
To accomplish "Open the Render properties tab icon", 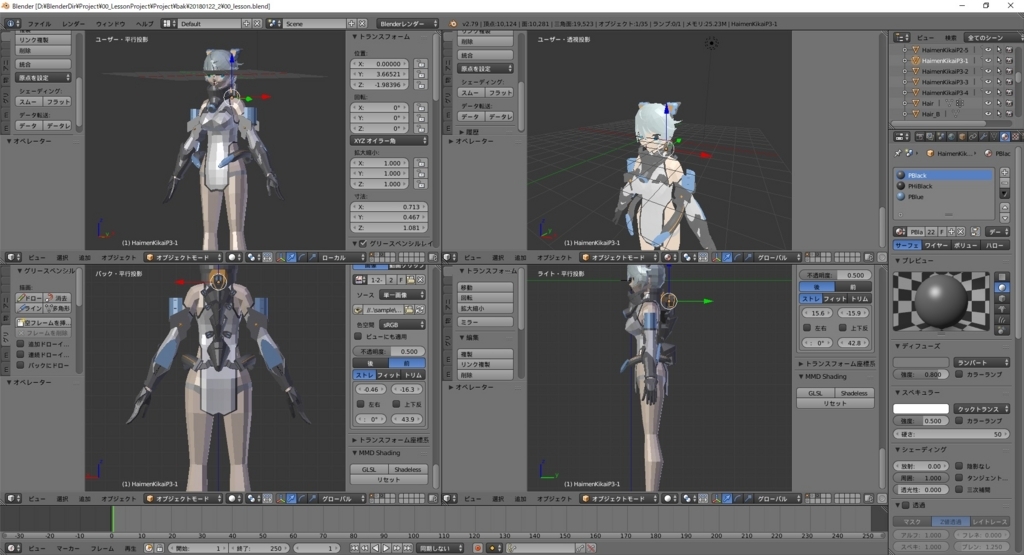I will pos(920,137).
